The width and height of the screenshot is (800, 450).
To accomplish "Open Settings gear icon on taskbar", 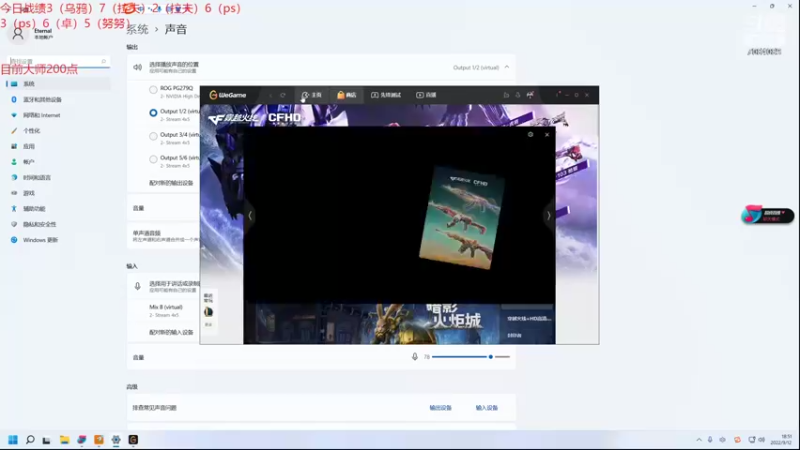I will [x=116, y=440].
